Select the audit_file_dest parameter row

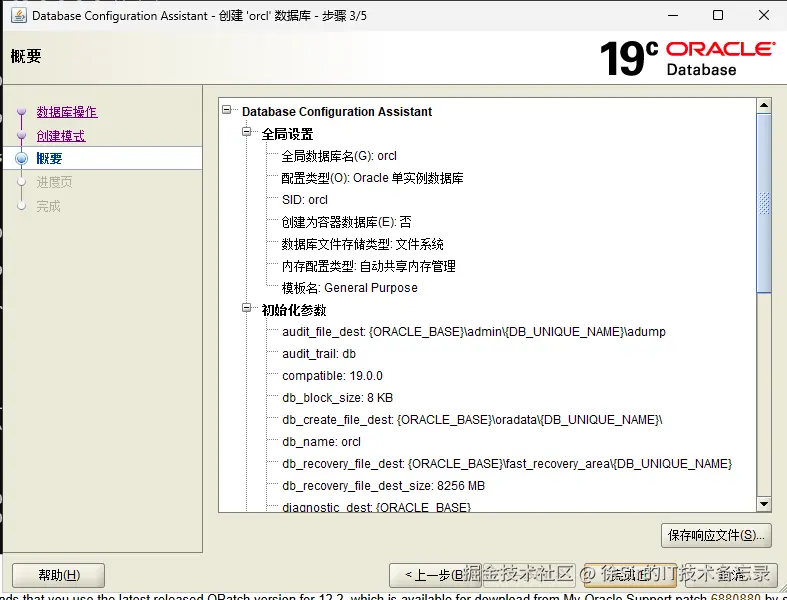[474, 332]
